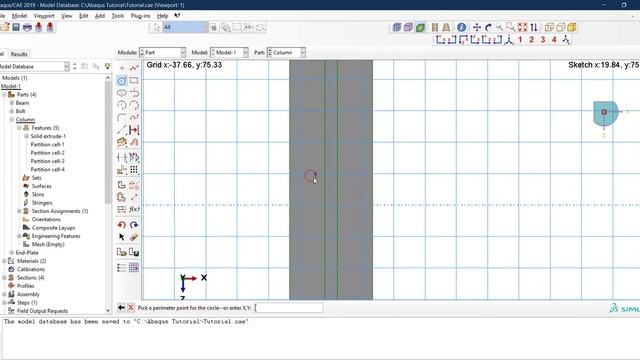The height and width of the screenshot is (360, 640).
Task: Click the X,Y coordinate input field
Action: click(288, 308)
